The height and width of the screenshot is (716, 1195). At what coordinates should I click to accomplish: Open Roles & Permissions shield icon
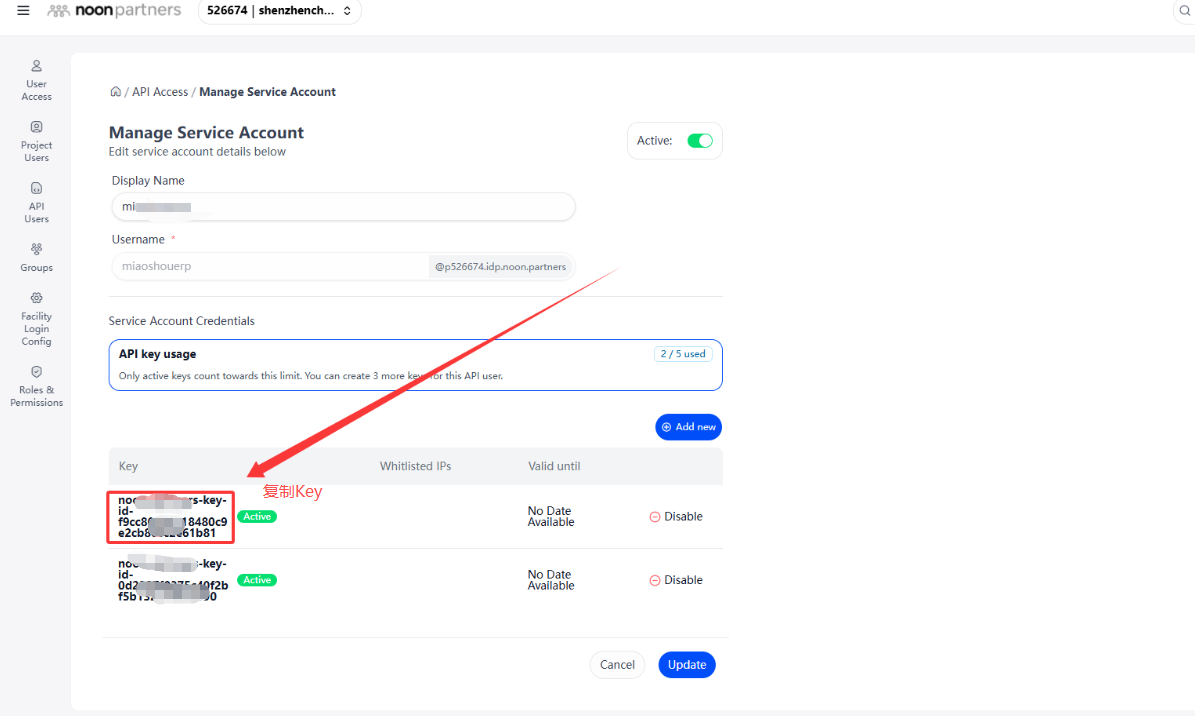[x=37, y=372]
